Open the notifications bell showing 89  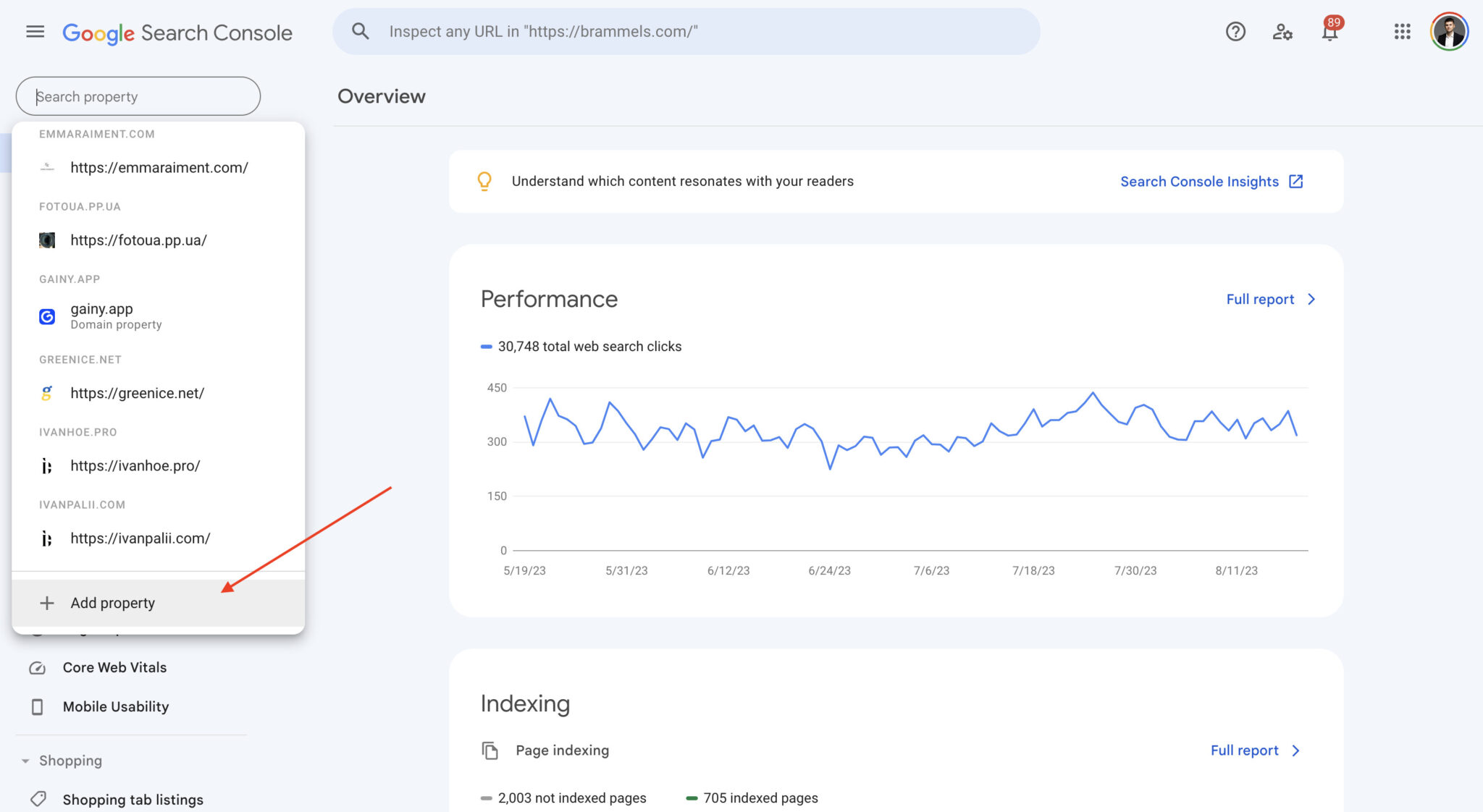[x=1329, y=31]
